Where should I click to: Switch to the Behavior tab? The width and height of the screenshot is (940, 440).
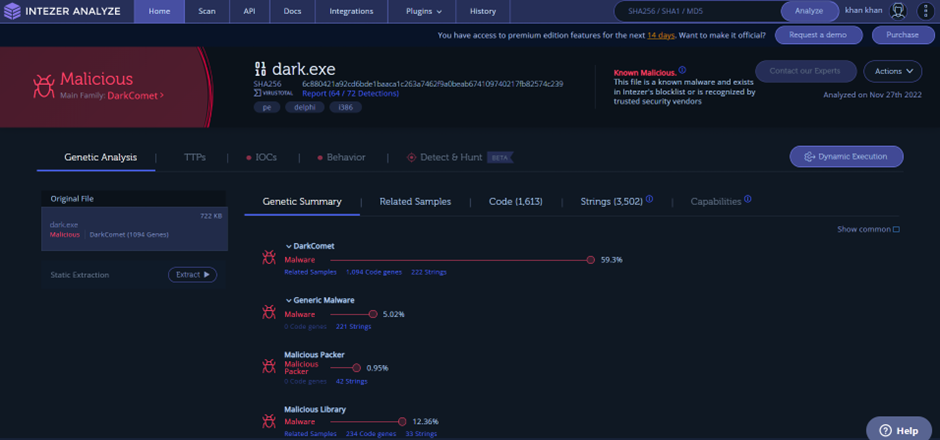click(341, 158)
